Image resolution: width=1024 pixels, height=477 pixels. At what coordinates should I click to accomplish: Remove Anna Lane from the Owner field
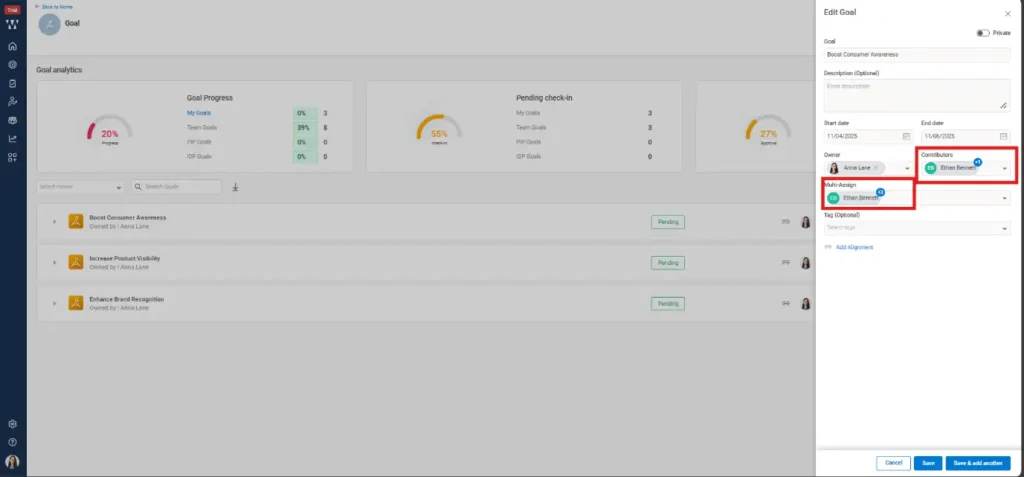click(x=875, y=168)
